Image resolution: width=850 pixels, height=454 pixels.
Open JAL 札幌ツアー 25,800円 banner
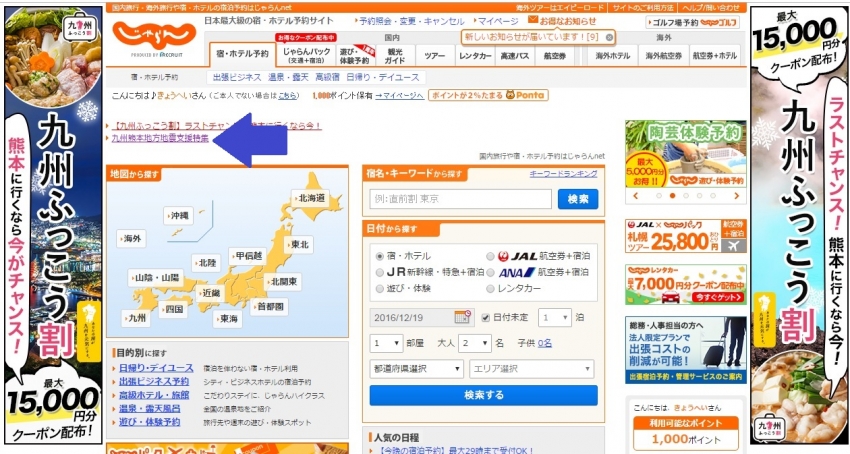tap(686, 236)
